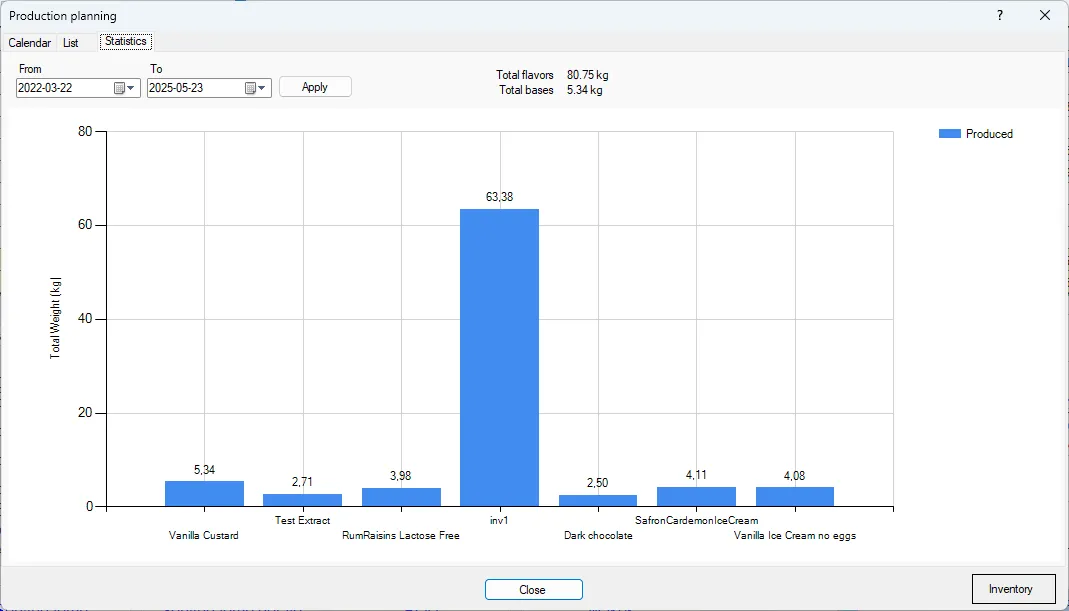Click the 4,08 value label
1069x611 pixels.
click(795, 476)
